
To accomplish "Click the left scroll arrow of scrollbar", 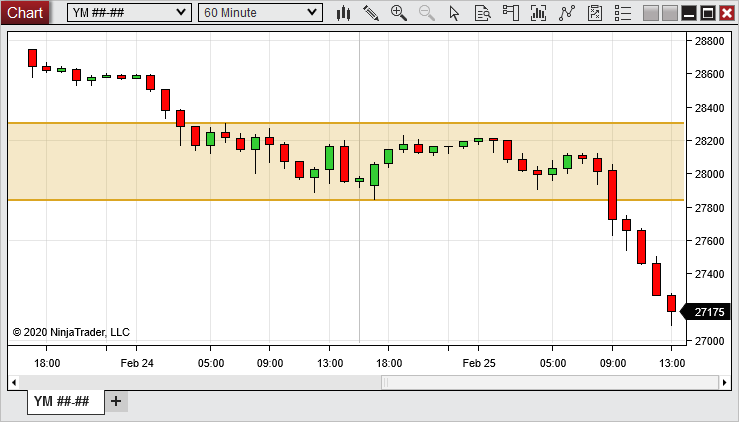I will coord(14,381).
